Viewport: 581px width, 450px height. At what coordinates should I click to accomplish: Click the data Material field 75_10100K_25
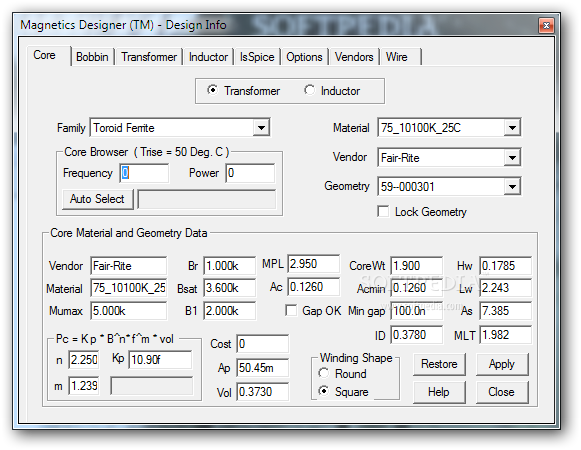tap(128, 288)
